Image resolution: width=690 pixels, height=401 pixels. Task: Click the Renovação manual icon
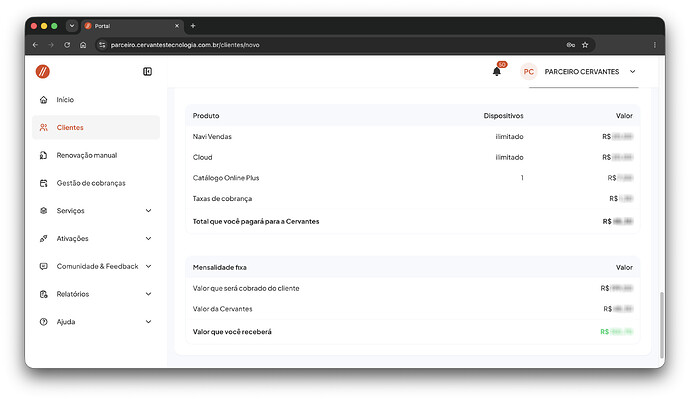click(x=44, y=155)
